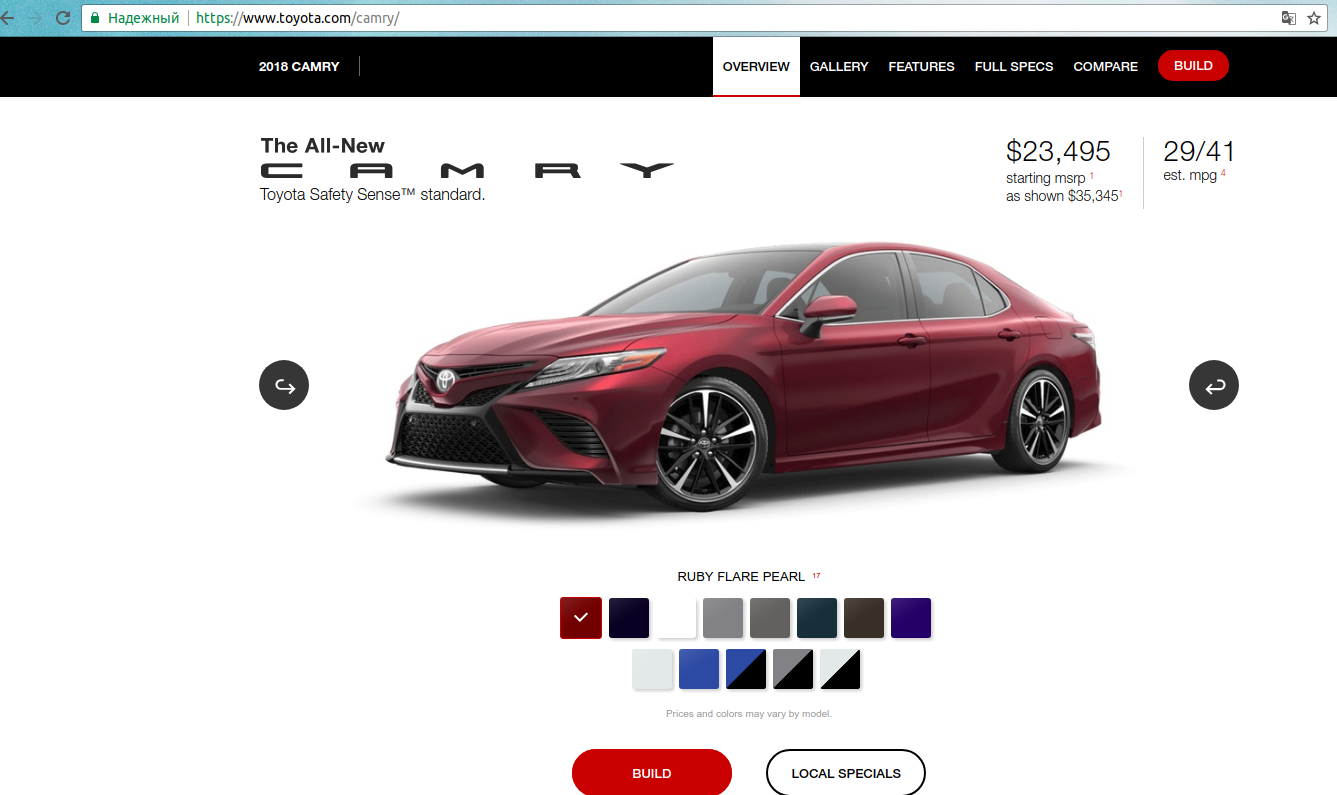Click the stylized CAMRY wordmark logo
Screen dimensions: 1337x795
tap(468, 170)
